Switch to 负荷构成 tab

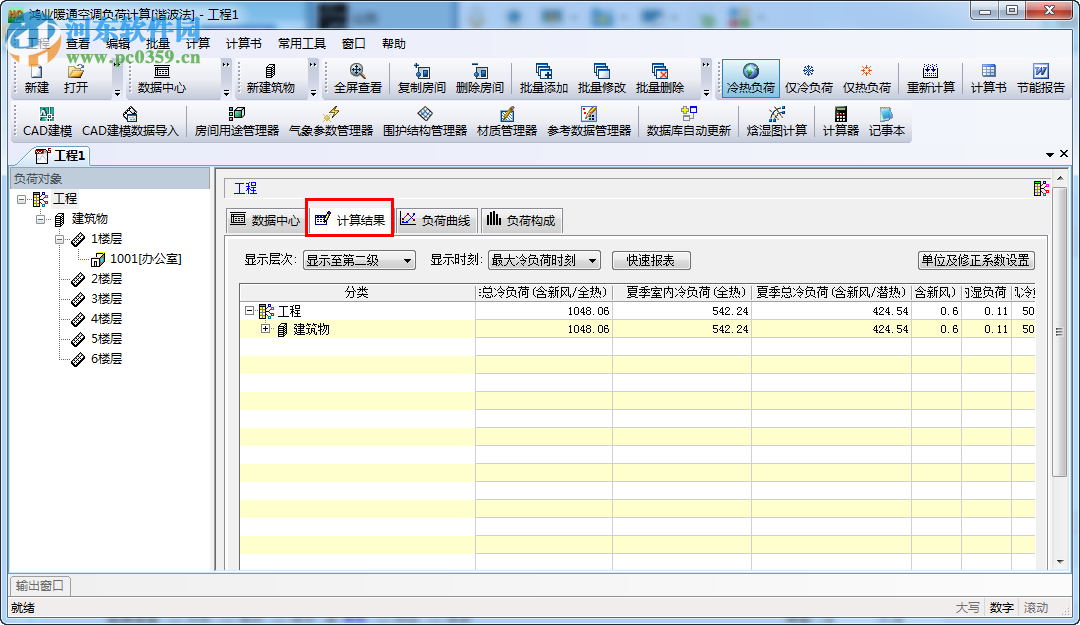tap(521, 220)
